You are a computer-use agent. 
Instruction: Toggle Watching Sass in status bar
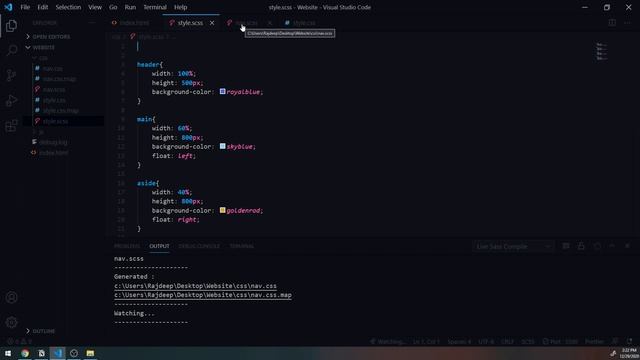click(388, 342)
